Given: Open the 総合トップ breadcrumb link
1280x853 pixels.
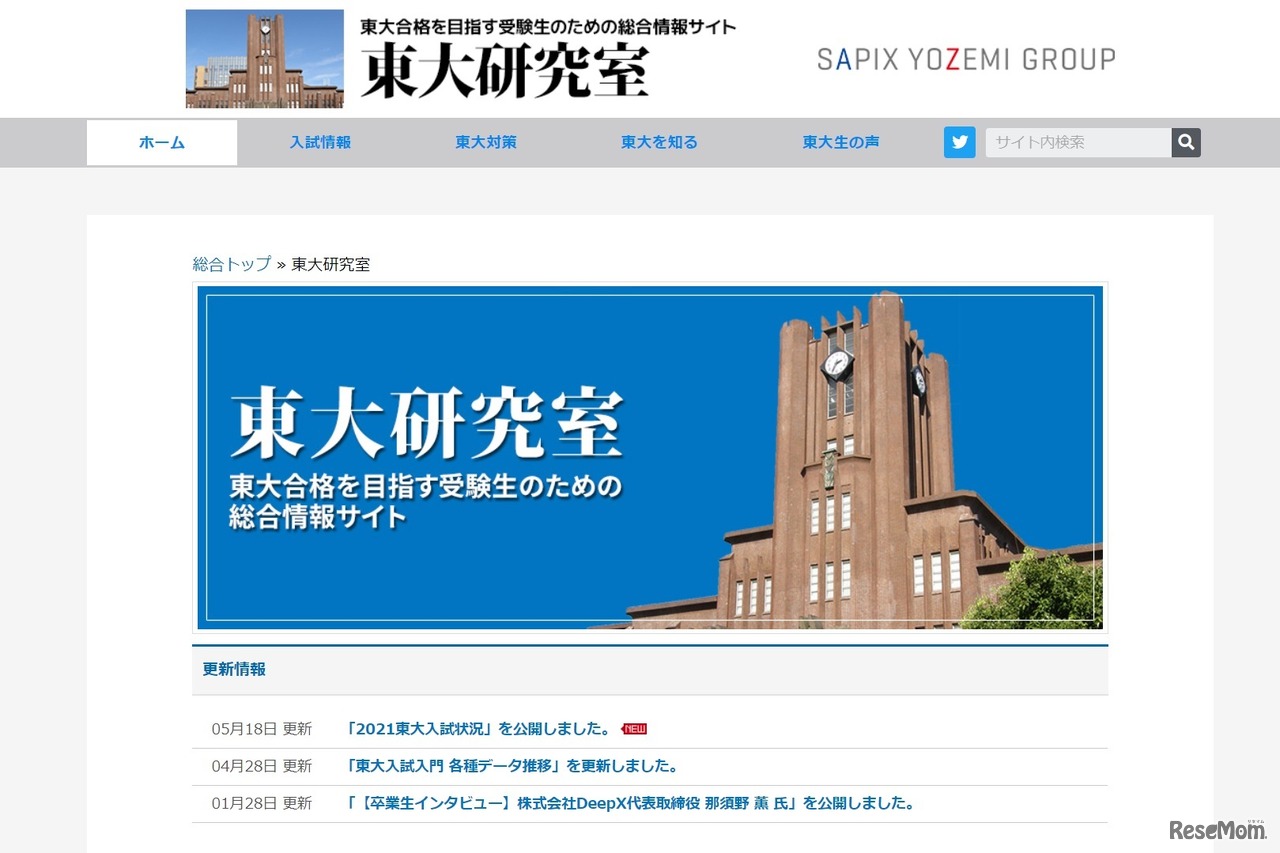Looking at the screenshot, I should [x=229, y=264].
